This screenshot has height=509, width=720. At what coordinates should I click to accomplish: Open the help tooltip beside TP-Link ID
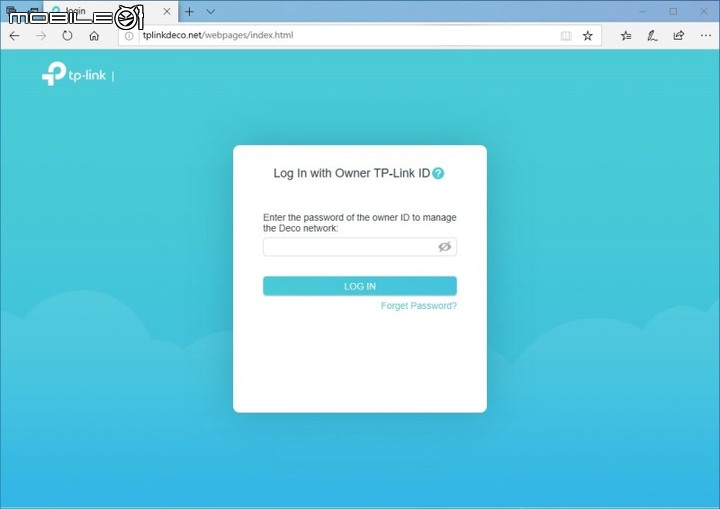438,173
